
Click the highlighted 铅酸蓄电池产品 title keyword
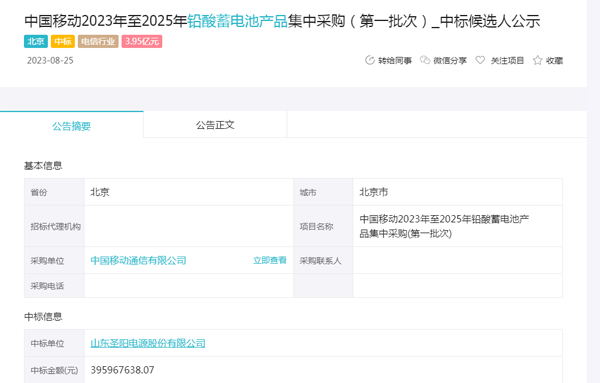tap(237, 21)
